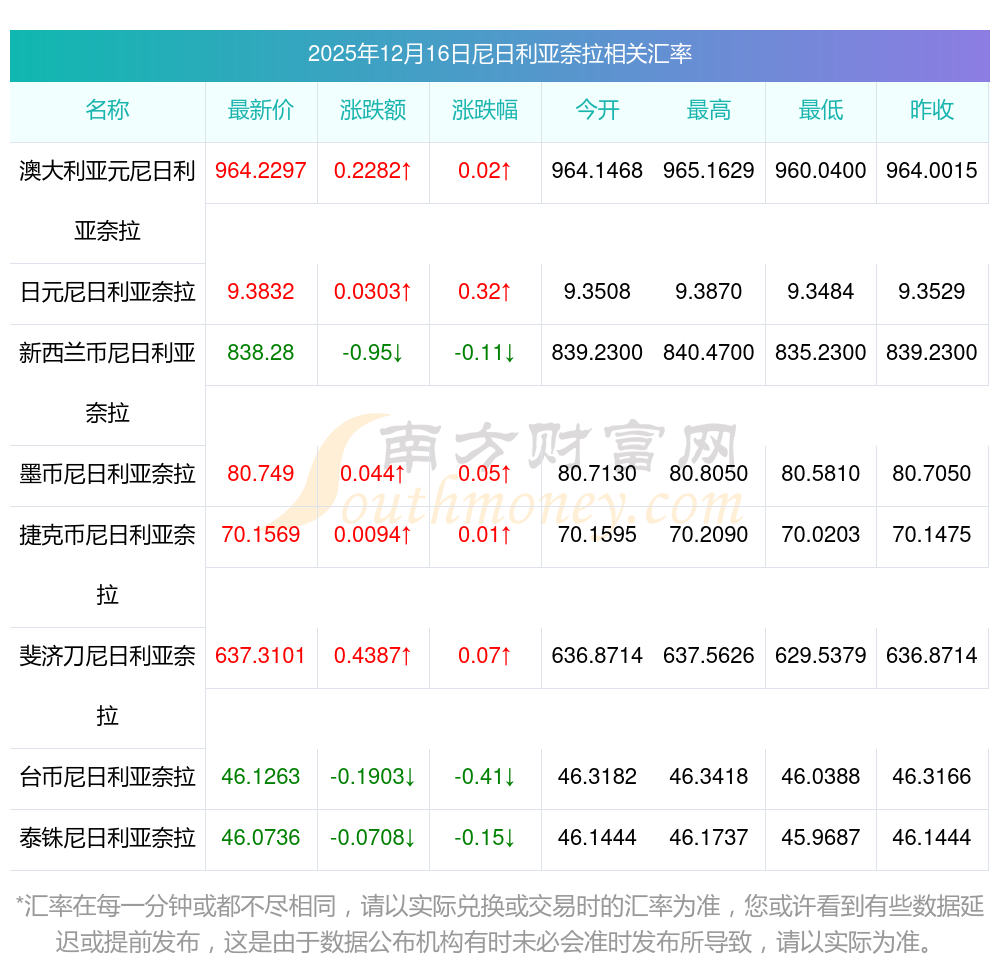Click the exchange rate disclaimer footnote text
The image size is (1000, 973).
[500, 924]
